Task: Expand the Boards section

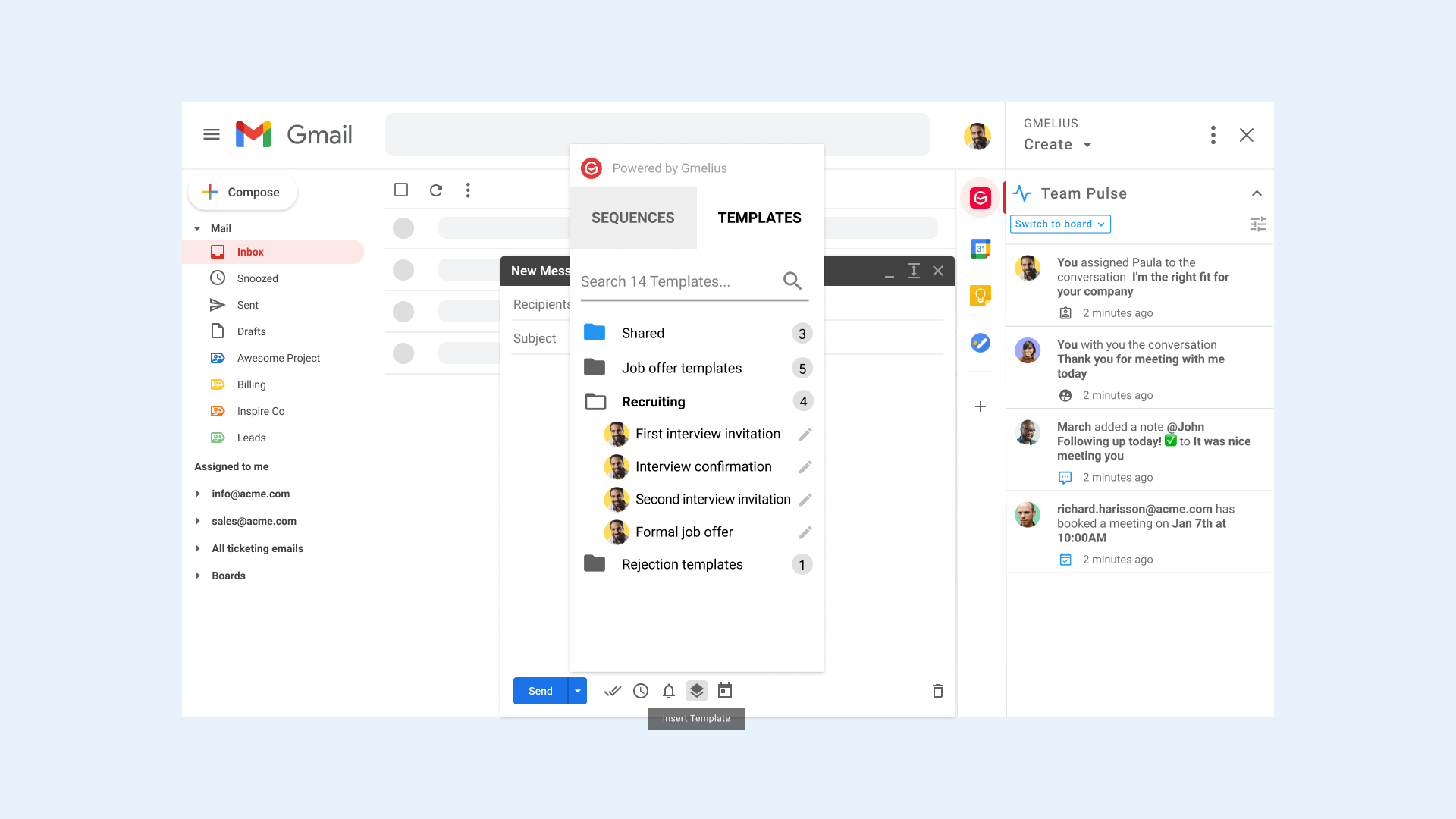Action: pos(198,576)
